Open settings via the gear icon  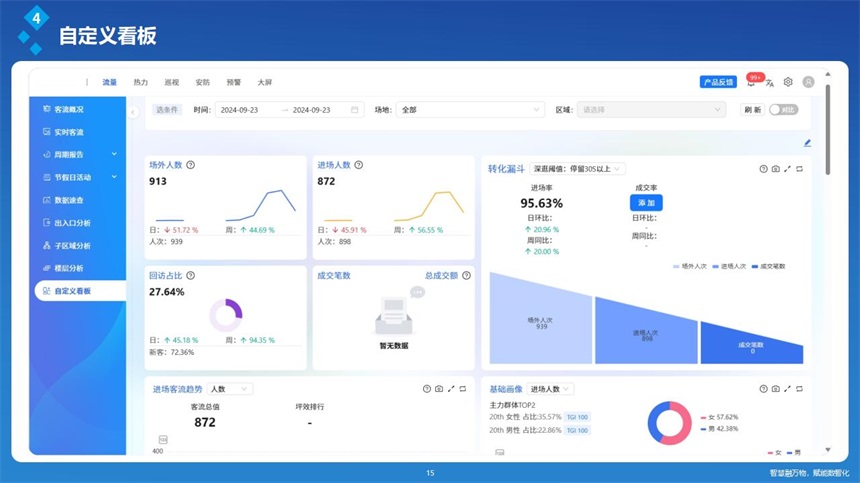click(x=788, y=82)
